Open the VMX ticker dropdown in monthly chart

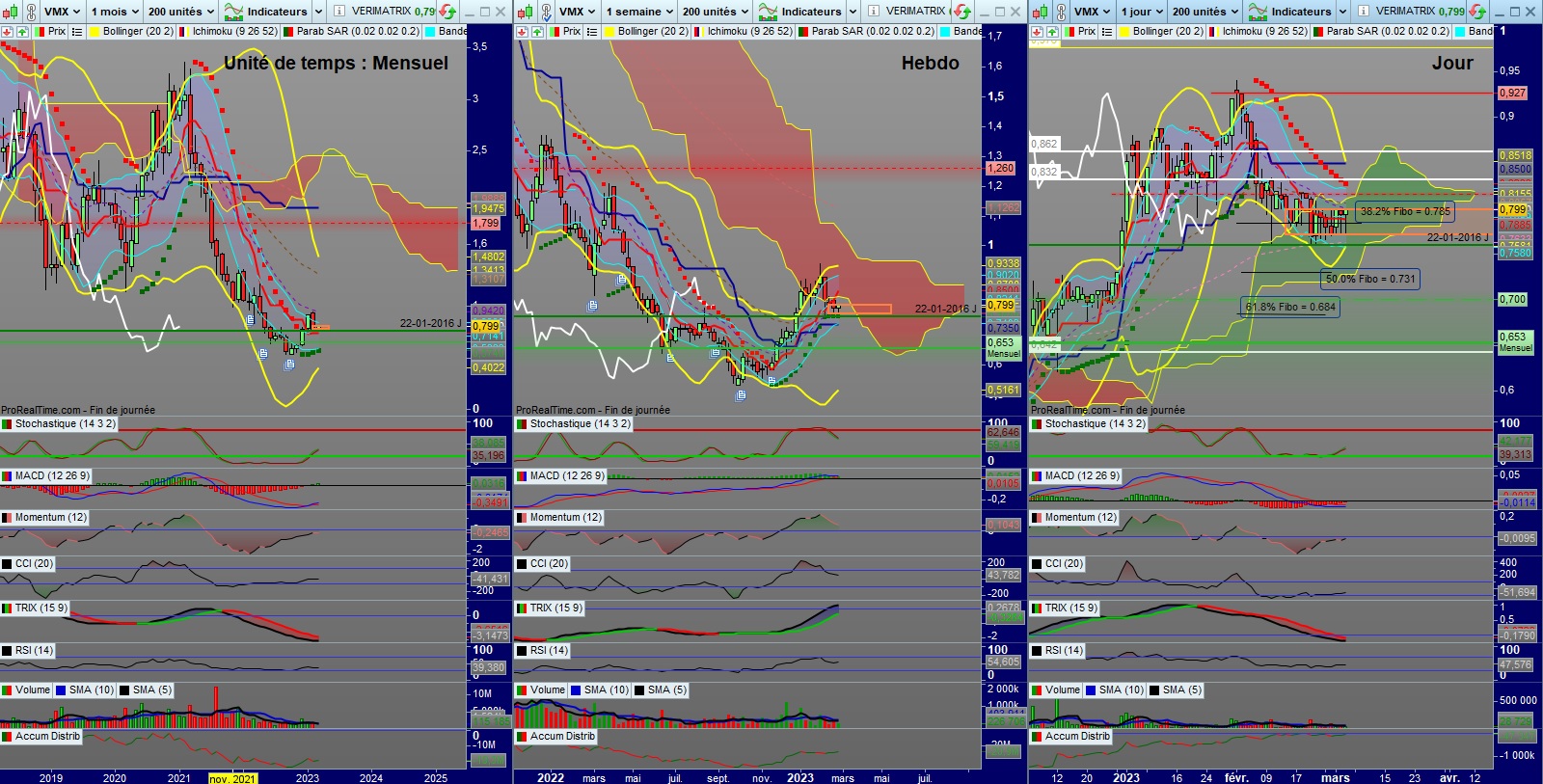coord(63,12)
